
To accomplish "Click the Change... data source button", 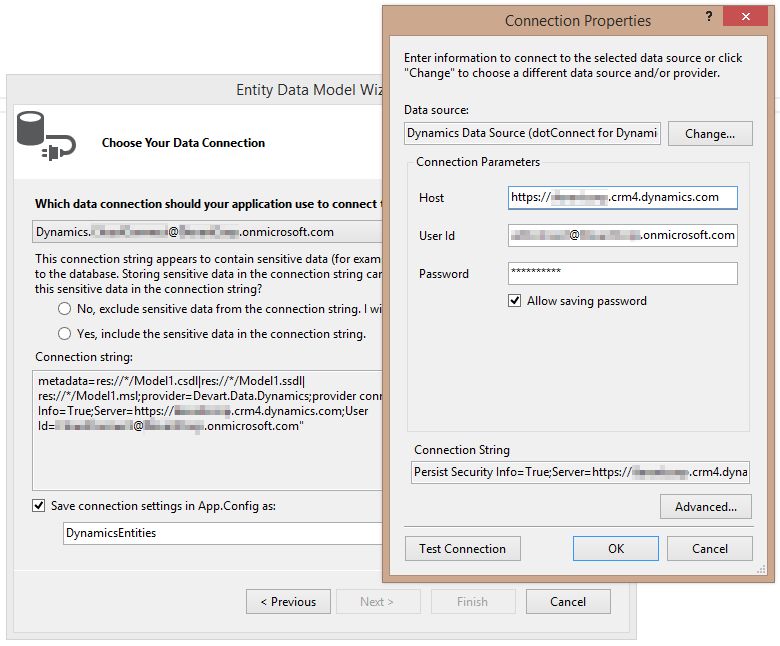I will 709,134.
